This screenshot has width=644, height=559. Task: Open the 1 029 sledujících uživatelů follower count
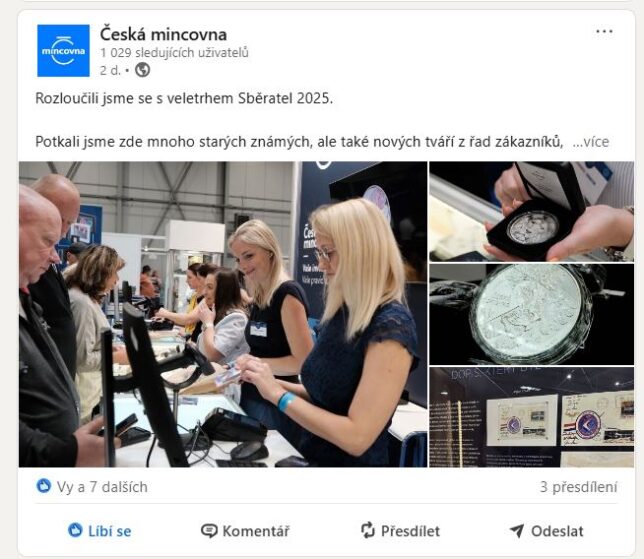click(x=174, y=53)
